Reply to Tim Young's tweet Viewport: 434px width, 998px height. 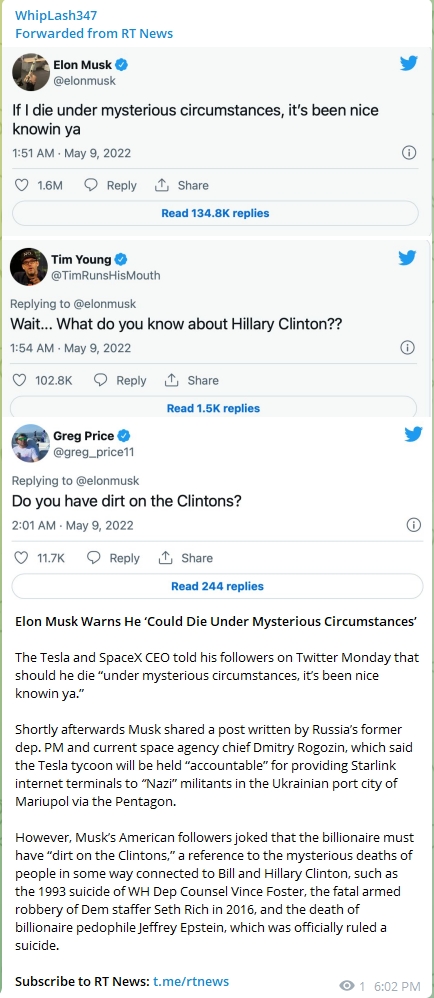pyautogui.click(x=120, y=380)
